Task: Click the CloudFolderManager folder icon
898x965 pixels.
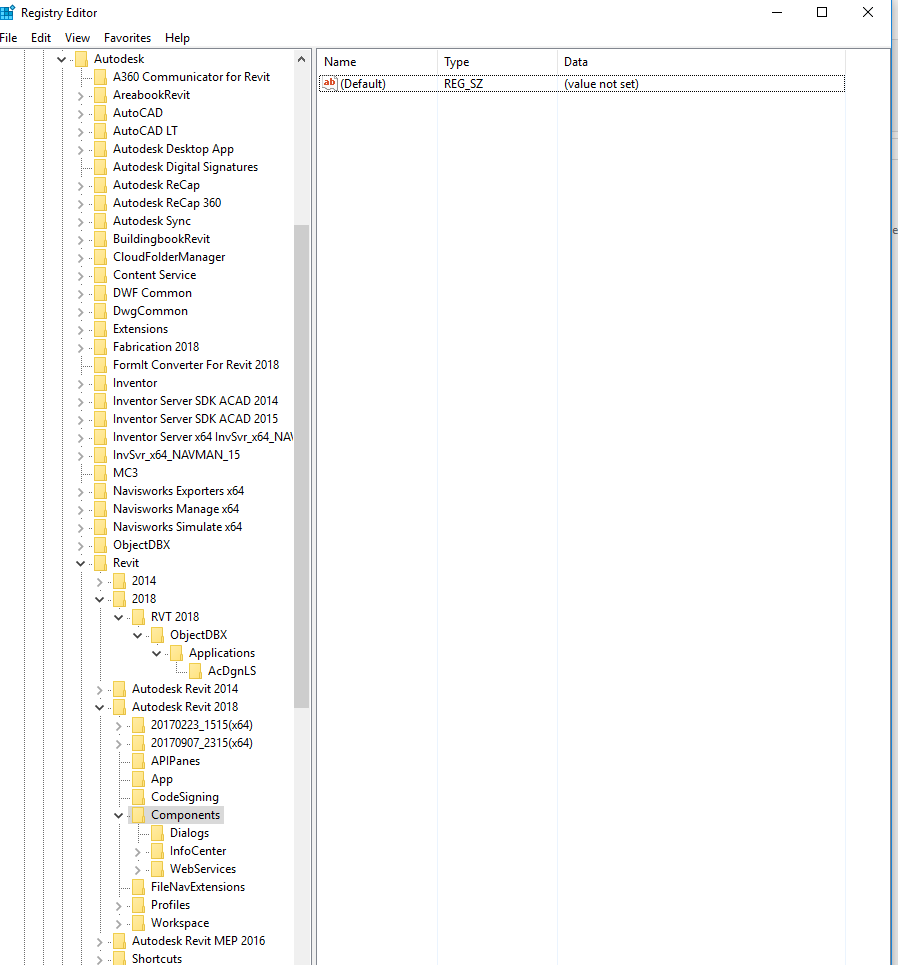Action: pyautogui.click(x=100, y=257)
